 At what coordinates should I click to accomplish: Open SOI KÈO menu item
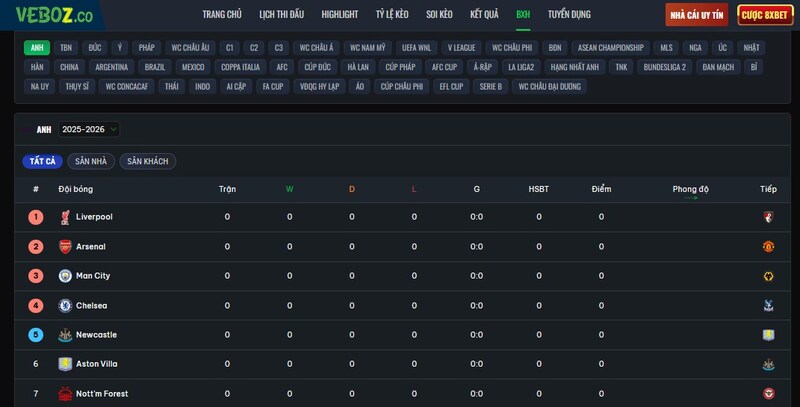[x=439, y=15]
